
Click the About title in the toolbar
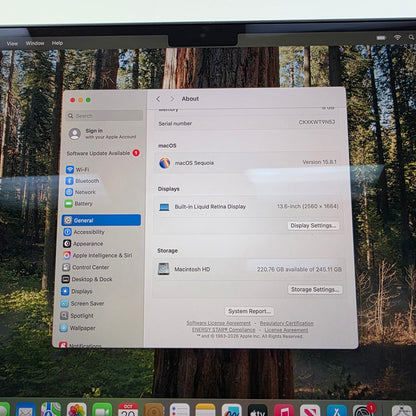[190, 99]
